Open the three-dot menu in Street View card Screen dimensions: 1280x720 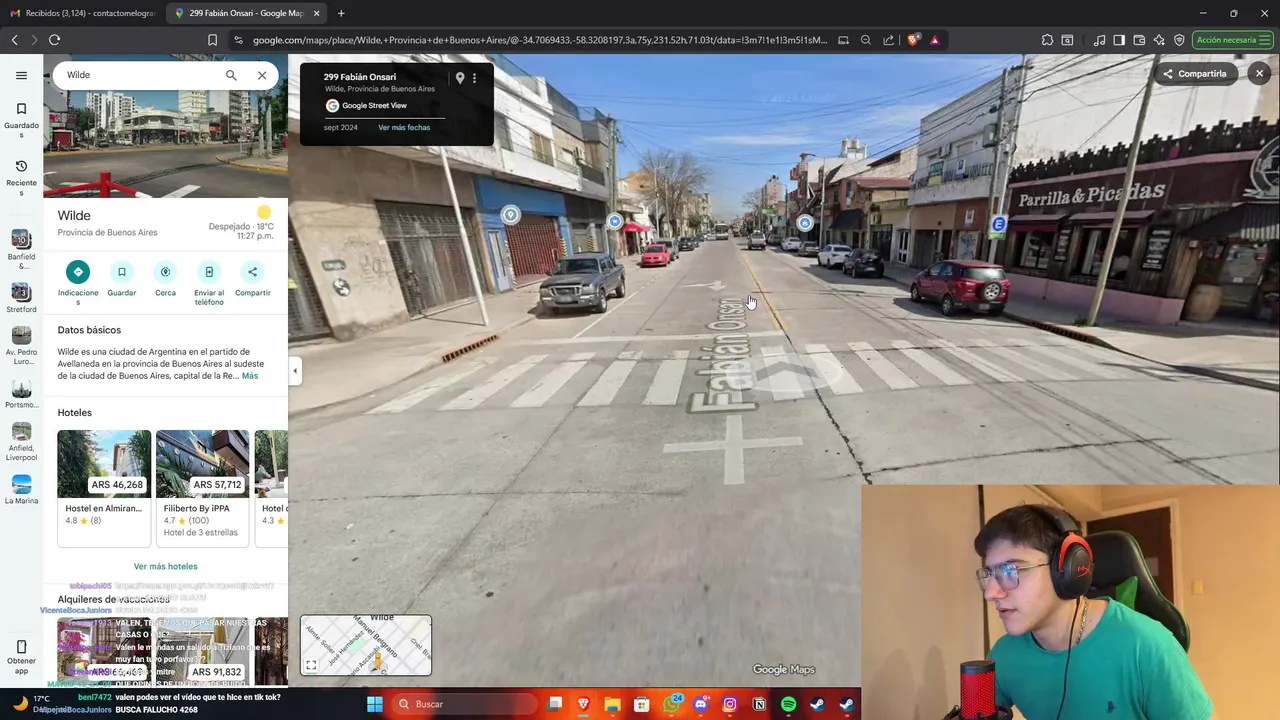[474, 78]
